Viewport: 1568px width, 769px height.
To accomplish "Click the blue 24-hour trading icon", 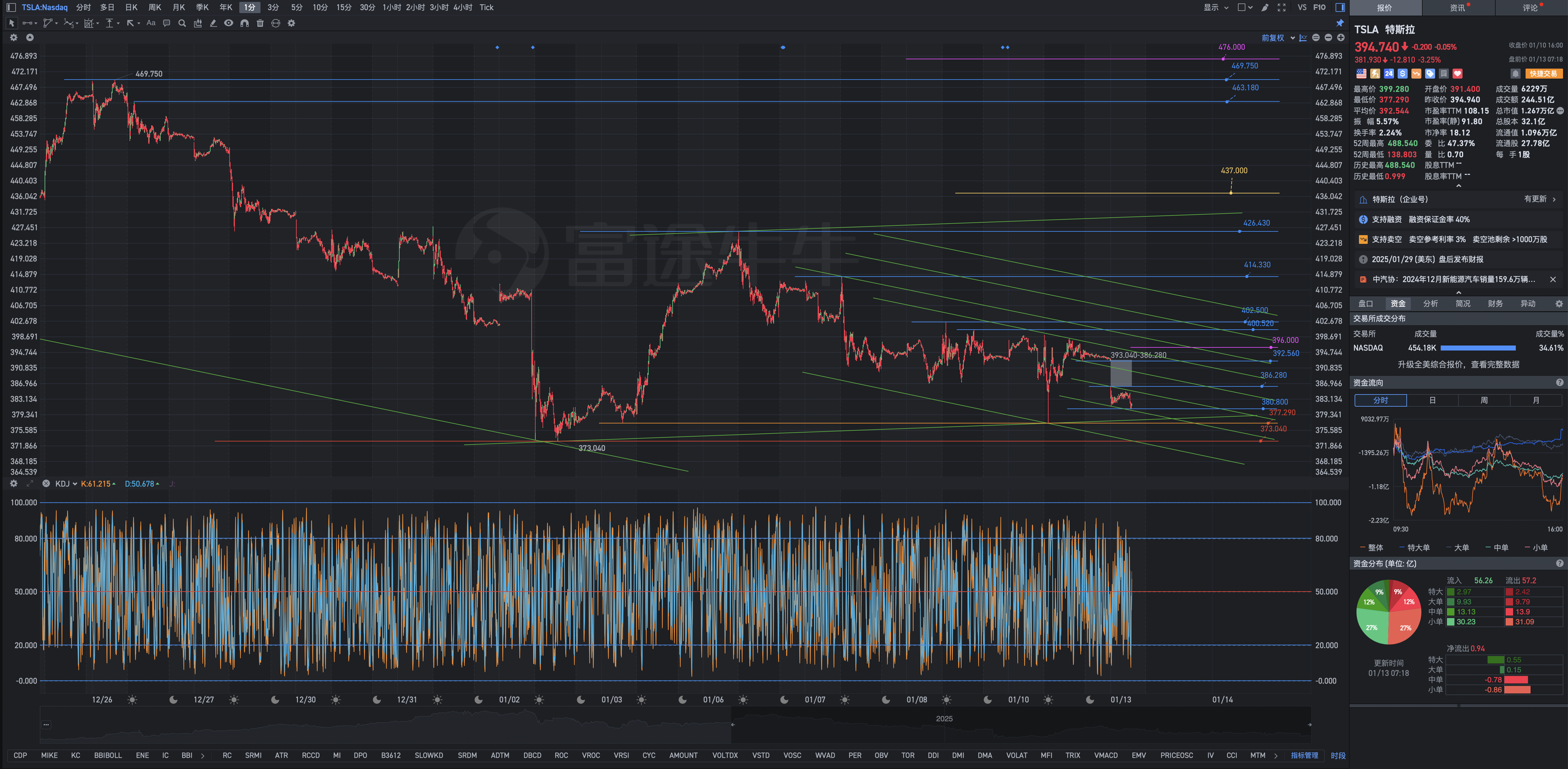I will 1388,74.
